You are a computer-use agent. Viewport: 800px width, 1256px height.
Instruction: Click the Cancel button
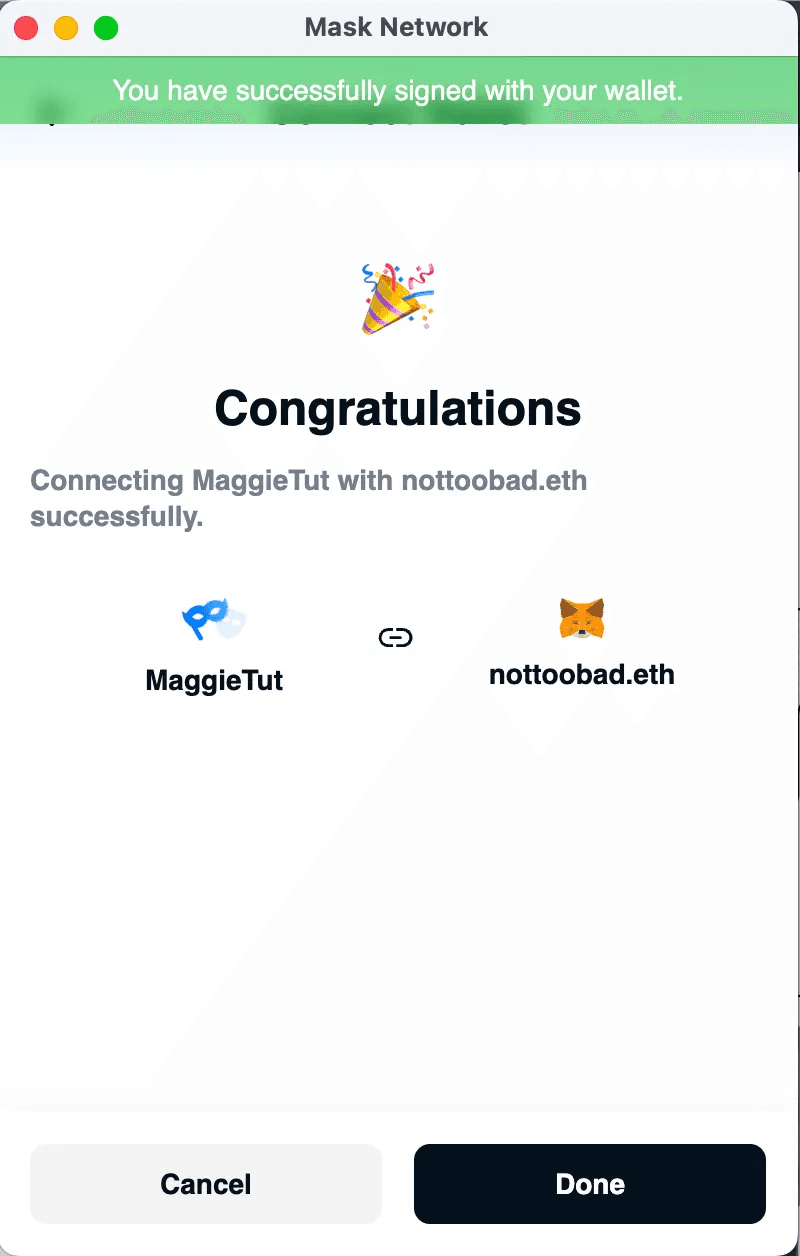point(206,1184)
